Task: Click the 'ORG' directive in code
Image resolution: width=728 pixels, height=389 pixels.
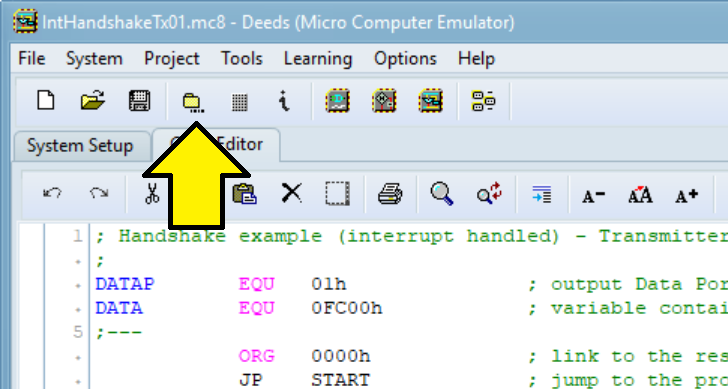Action: point(257,357)
